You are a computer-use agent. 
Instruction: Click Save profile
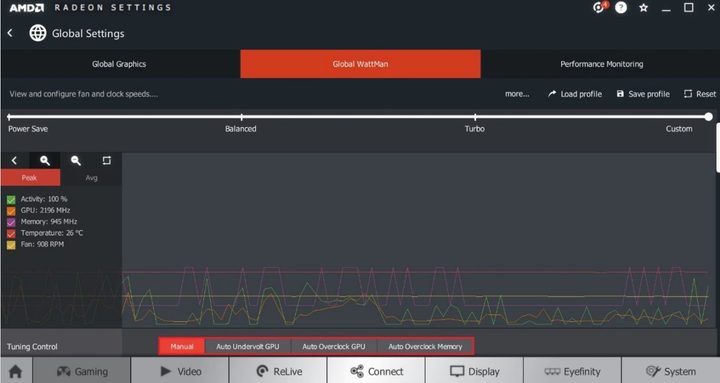pyautogui.click(x=643, y=94)
